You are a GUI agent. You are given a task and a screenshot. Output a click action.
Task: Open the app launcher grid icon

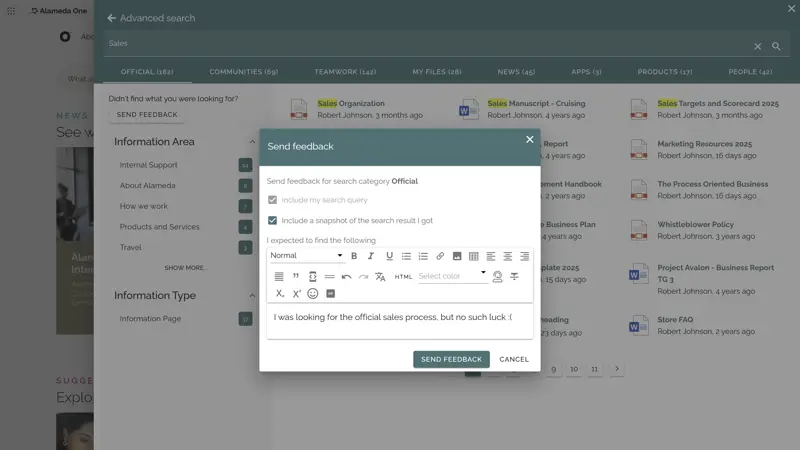click(11, 11)
